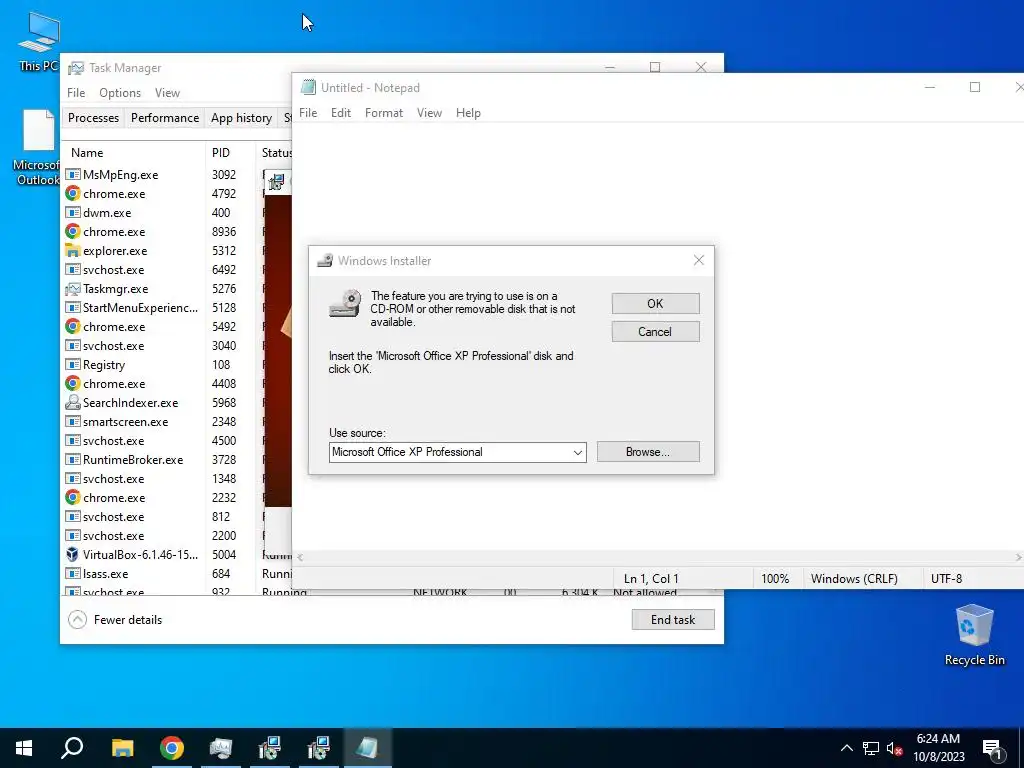Image resolution: width=1024 pixels, height=768 pixels.
Task: Click the 100% zoom status text
Action: [x=775, y=579]
